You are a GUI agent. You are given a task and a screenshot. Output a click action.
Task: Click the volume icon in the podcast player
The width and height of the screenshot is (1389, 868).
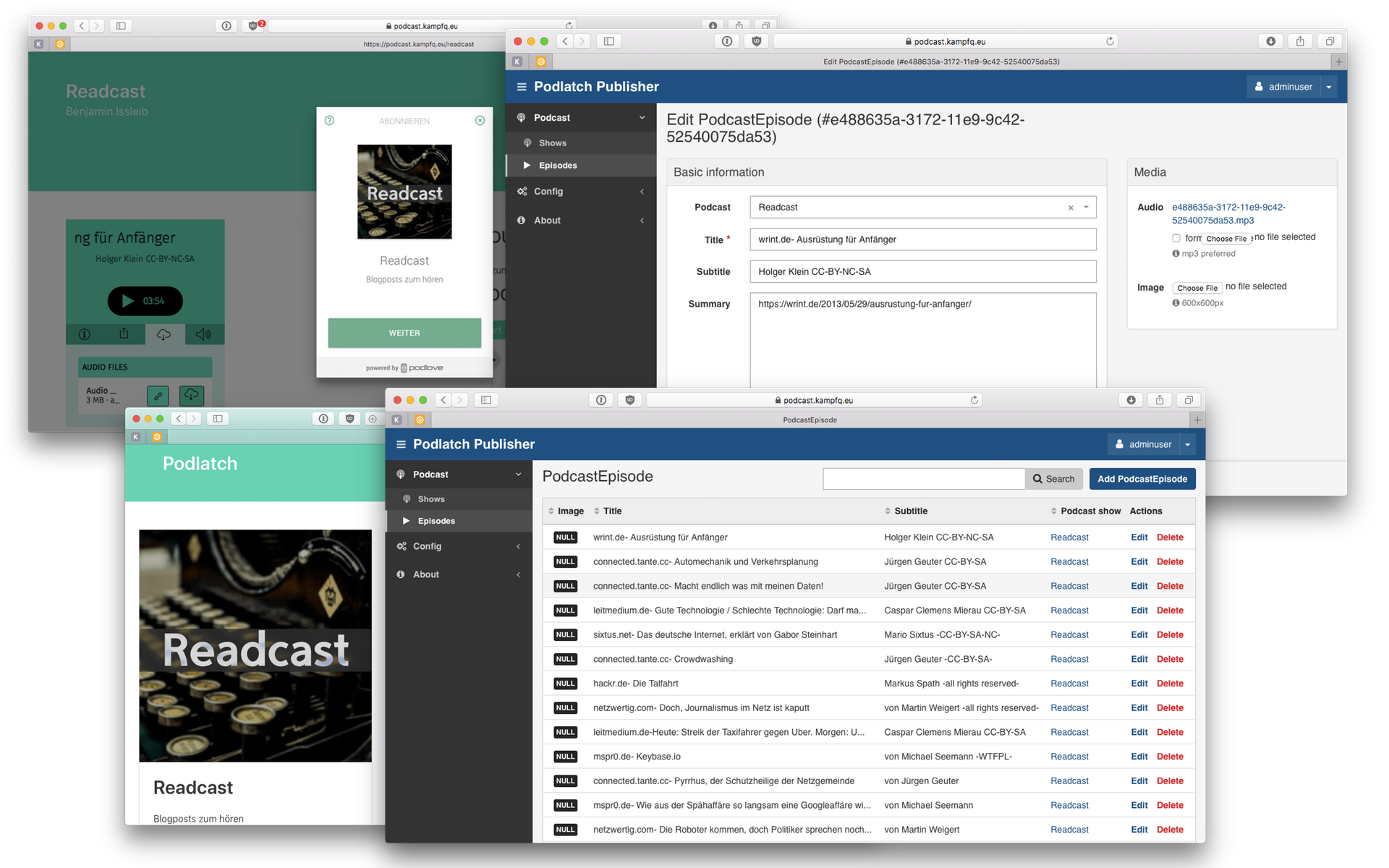203,334
